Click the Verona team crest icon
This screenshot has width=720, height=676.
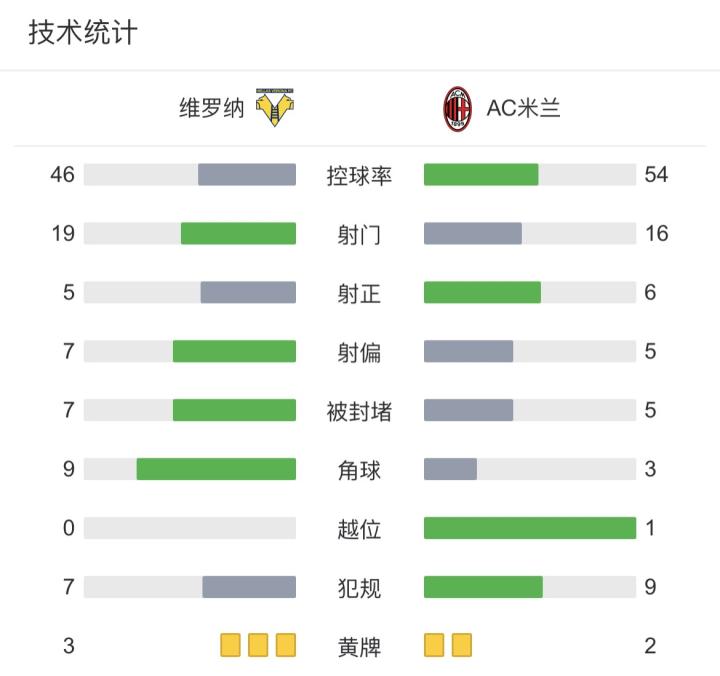(x=275, y=108)
